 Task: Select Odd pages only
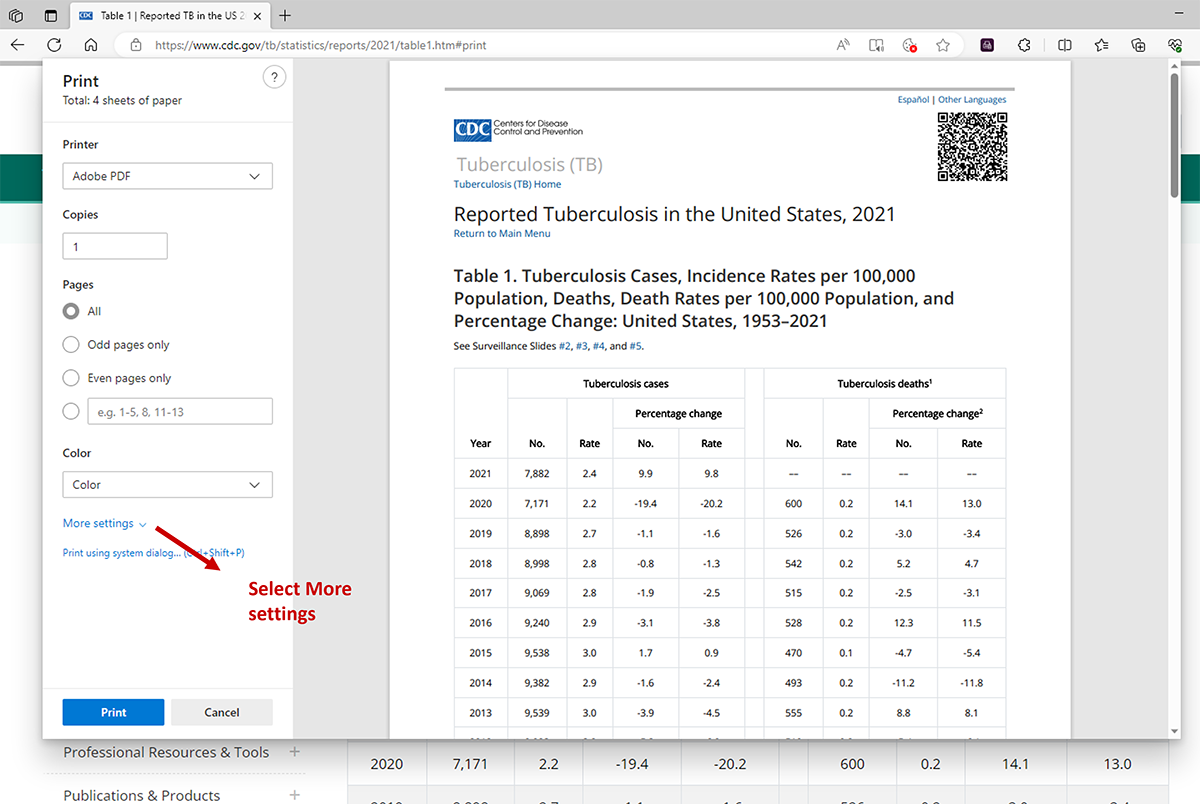click(70, 344)
